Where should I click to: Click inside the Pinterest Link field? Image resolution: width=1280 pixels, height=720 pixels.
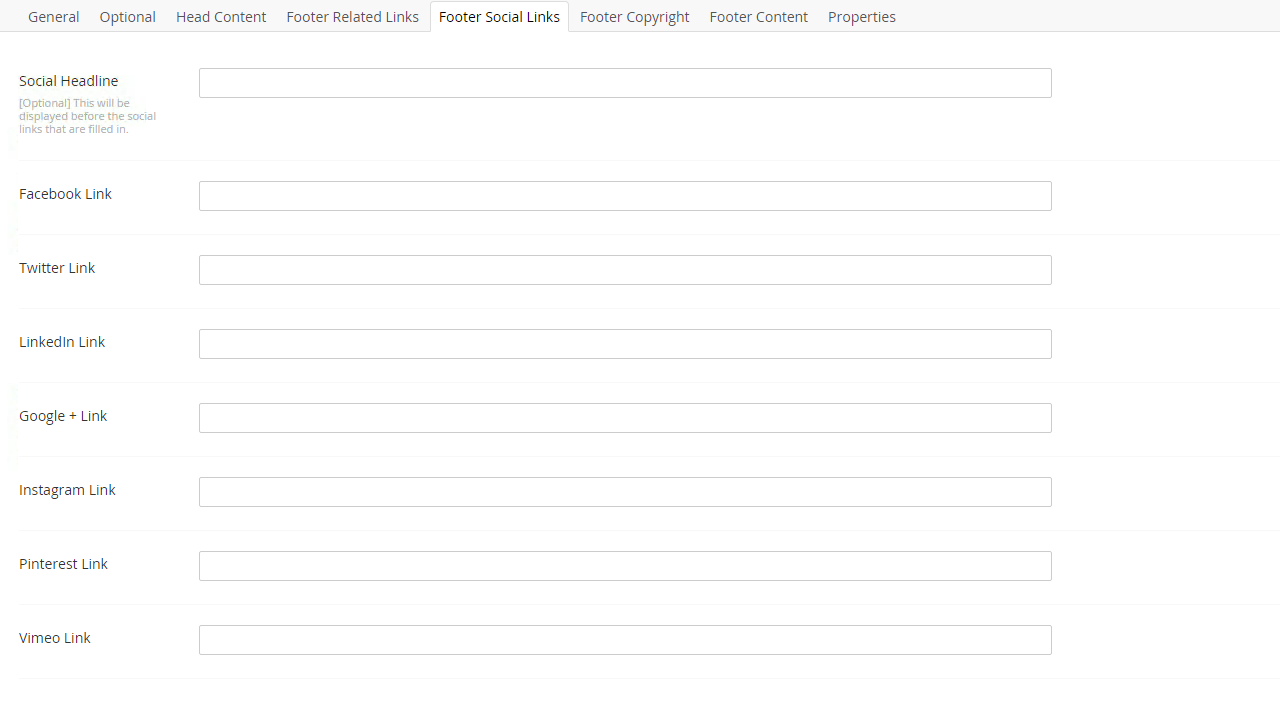pyautogui.click(x=625, y=566)
